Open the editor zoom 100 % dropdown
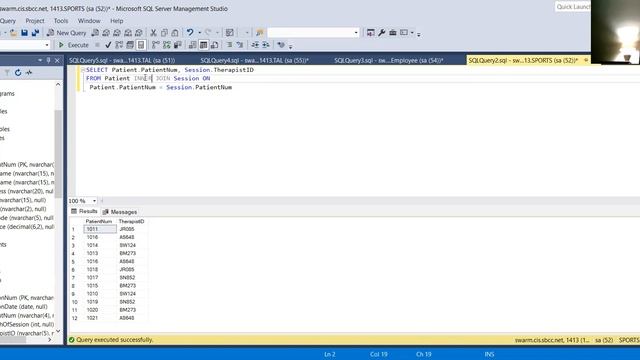 (94, 201)
